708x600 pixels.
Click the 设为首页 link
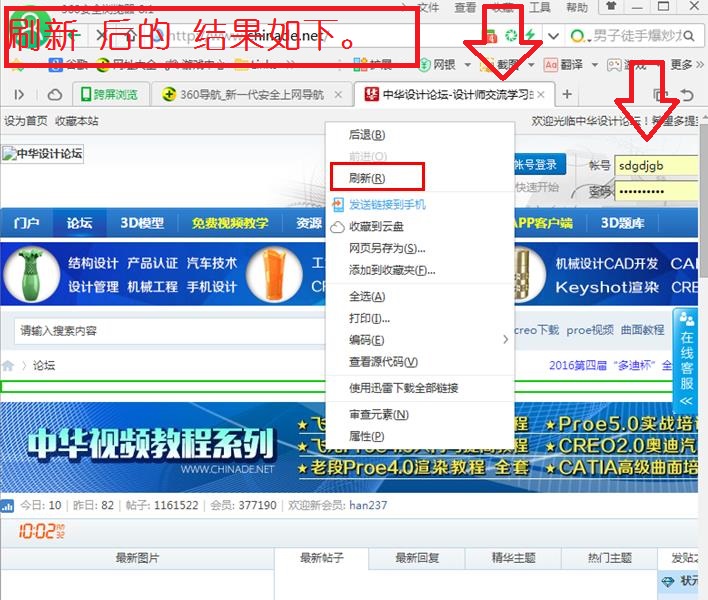[x=26, y=121]
